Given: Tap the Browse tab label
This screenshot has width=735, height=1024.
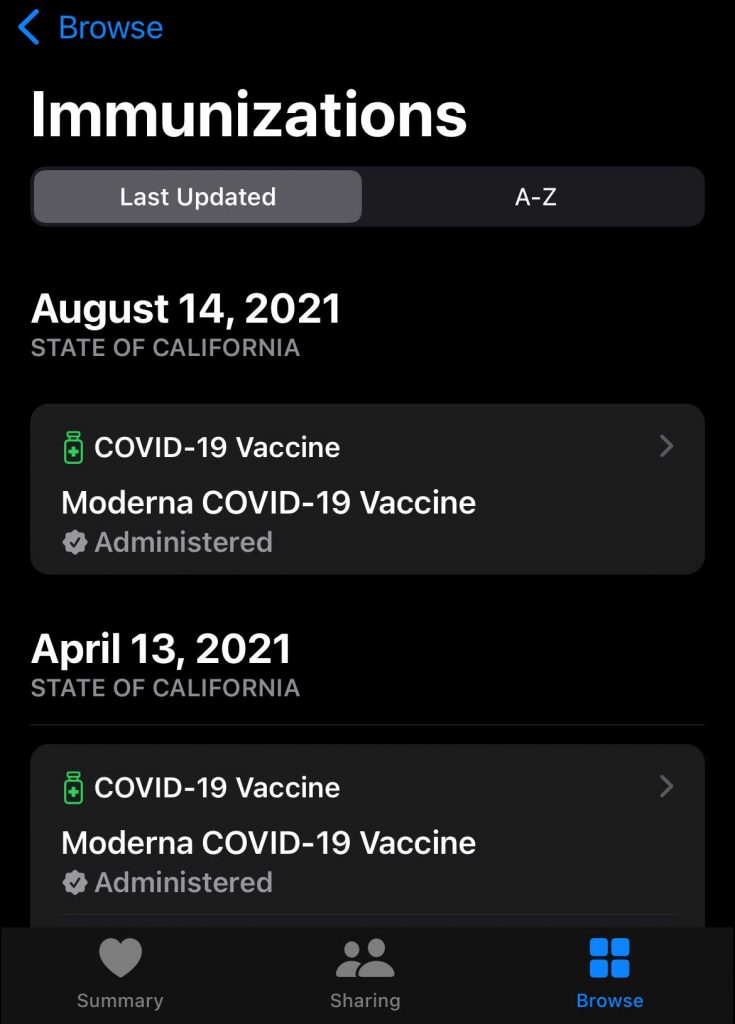Looking at the screenshot, I should (x=609, y=1000).
